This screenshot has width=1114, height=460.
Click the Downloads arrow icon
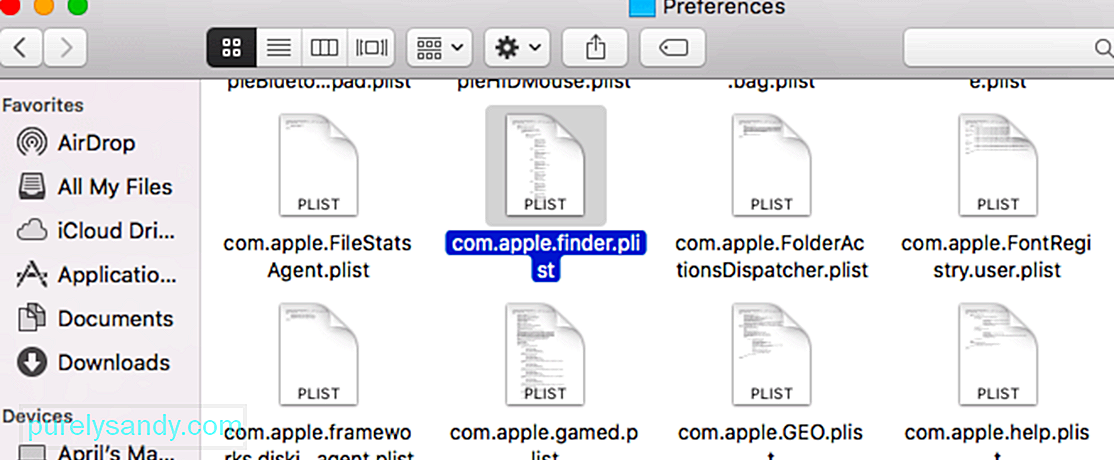(x=32, y=363)
